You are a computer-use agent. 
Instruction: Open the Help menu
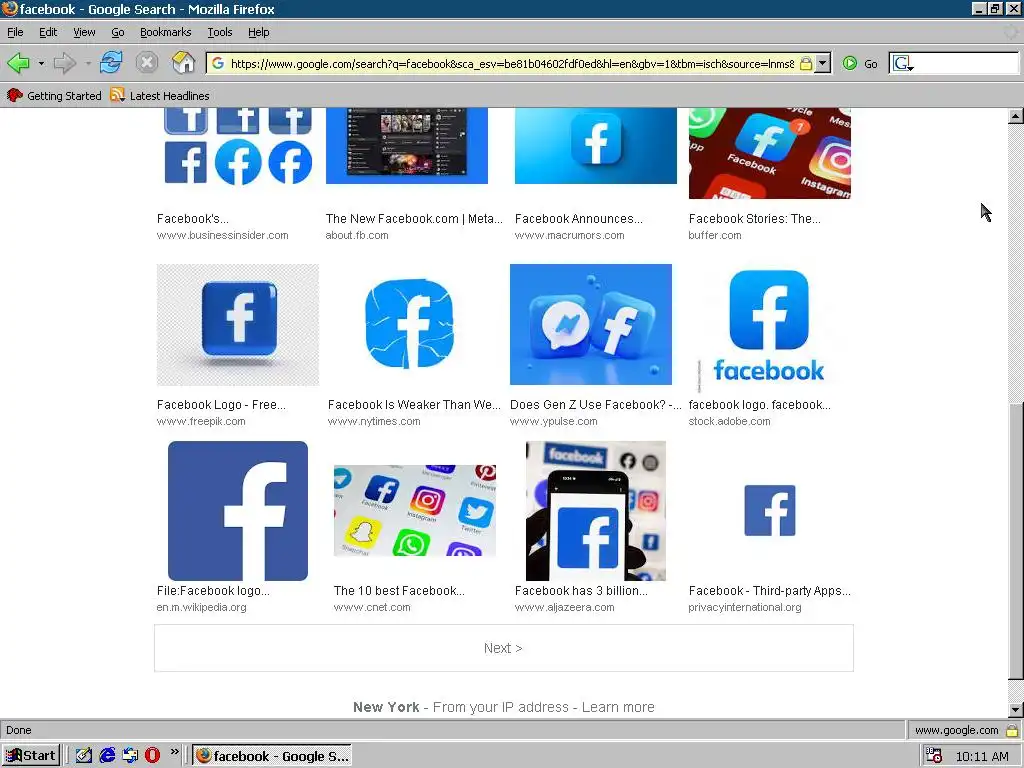[x=258, y=32]
